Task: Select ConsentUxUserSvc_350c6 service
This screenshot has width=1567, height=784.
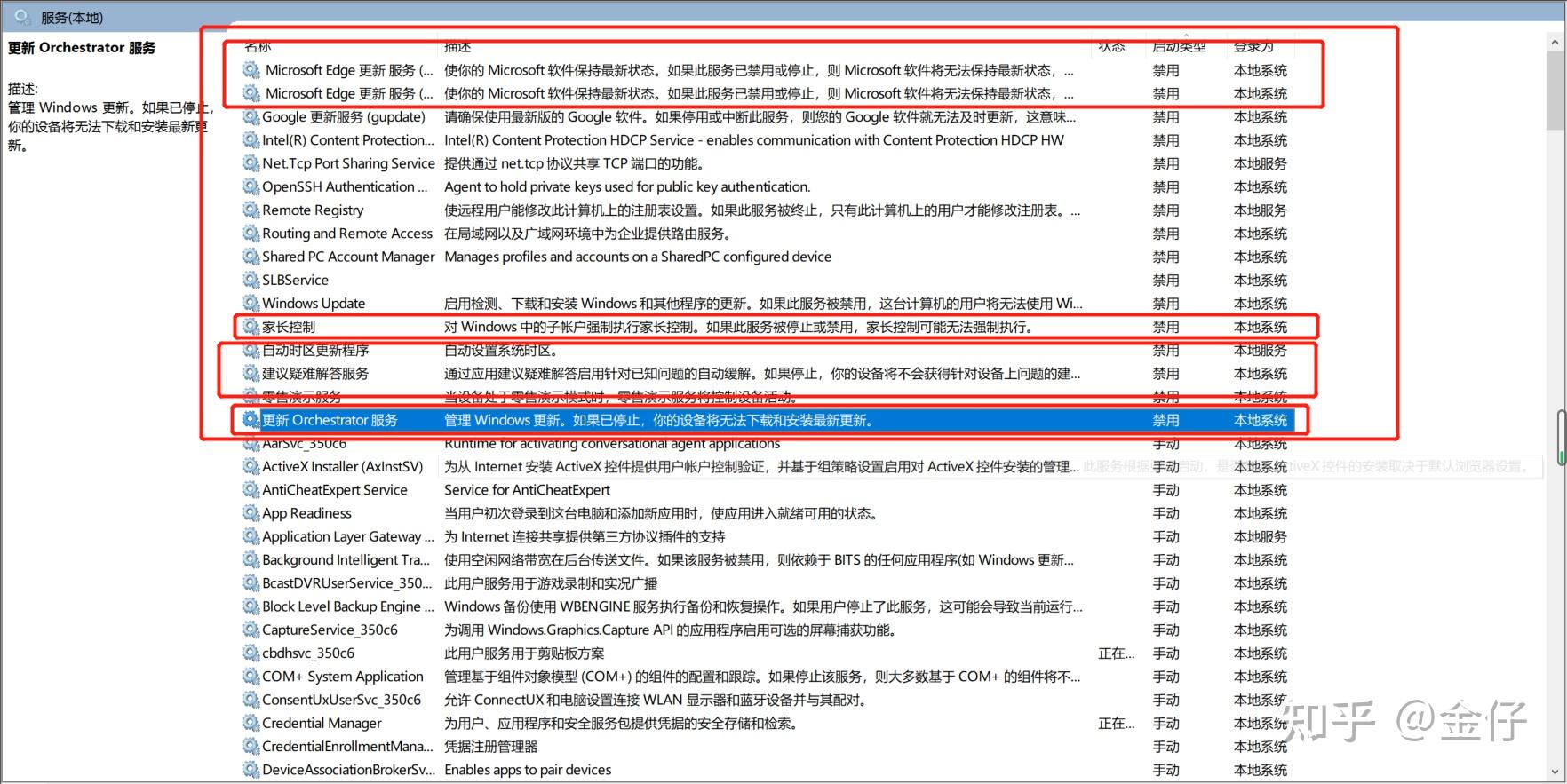Action: point(341,700)
